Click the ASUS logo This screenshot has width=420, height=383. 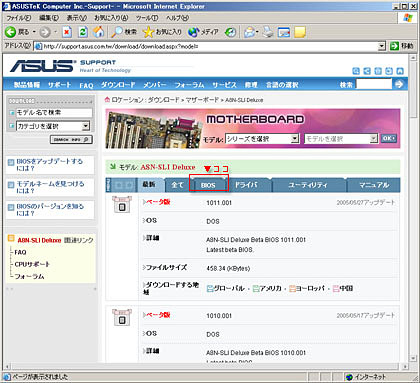pyautogui.click(x=42, y=66)
